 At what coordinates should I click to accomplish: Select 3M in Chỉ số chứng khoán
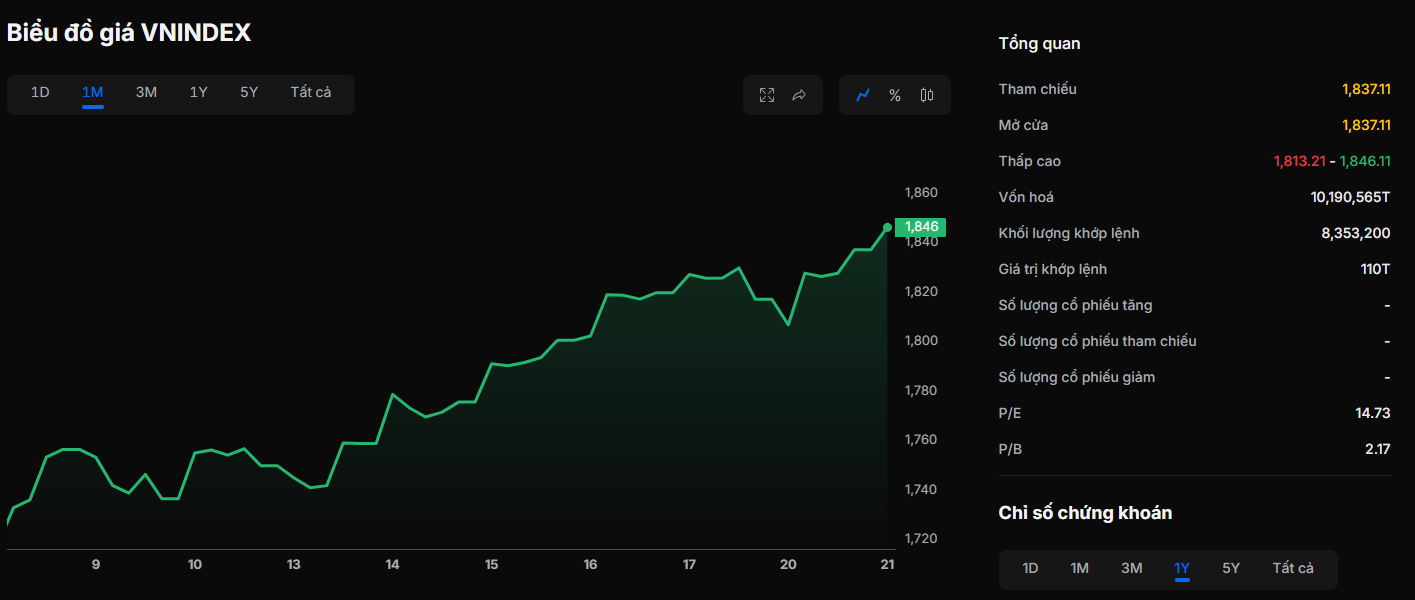(x=1131, y=568)
